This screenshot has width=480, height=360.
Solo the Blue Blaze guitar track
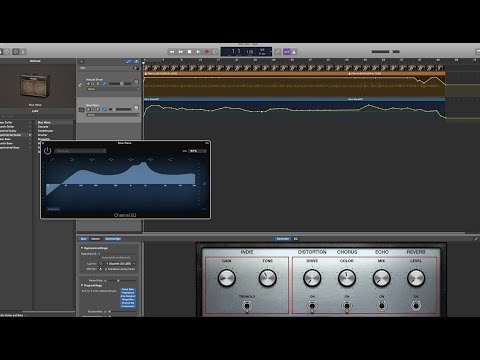pyautogui.click(x=93, y=109)
